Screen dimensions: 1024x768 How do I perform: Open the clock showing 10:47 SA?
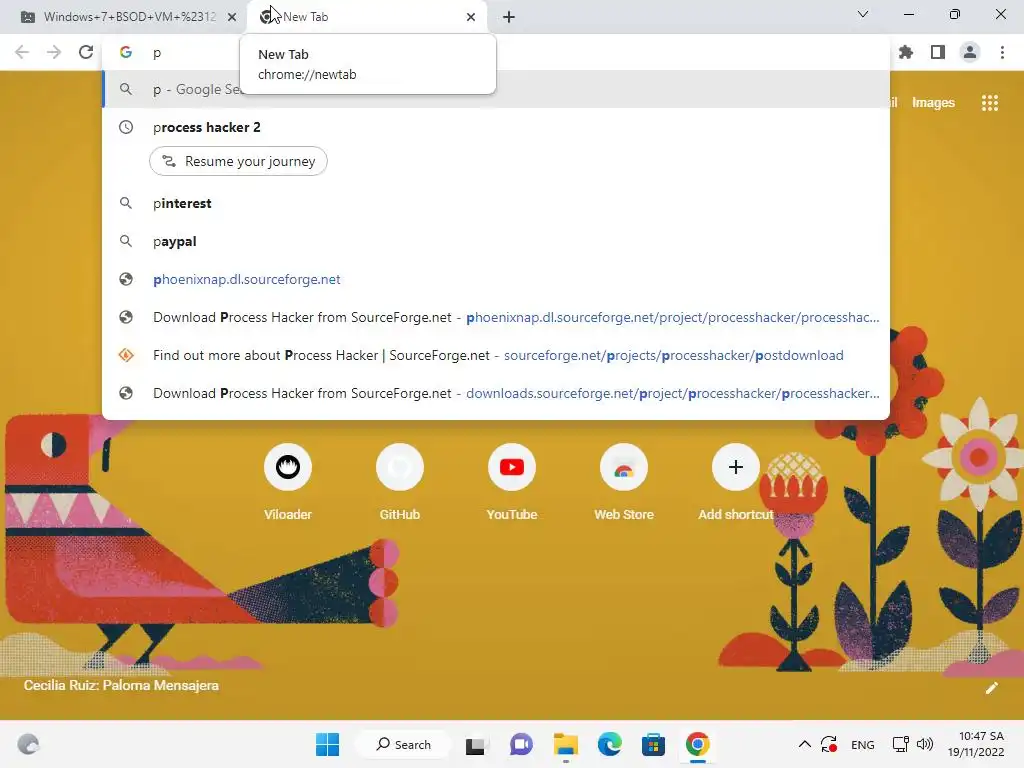pos(976,744)
